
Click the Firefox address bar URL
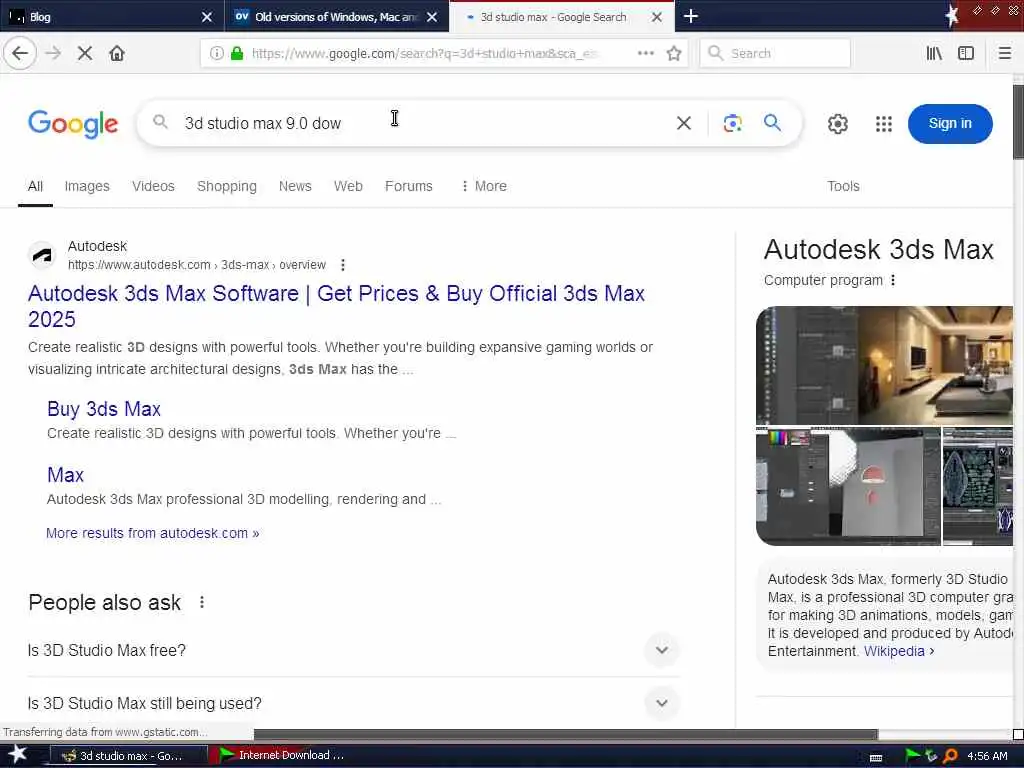tap(424, 53)
